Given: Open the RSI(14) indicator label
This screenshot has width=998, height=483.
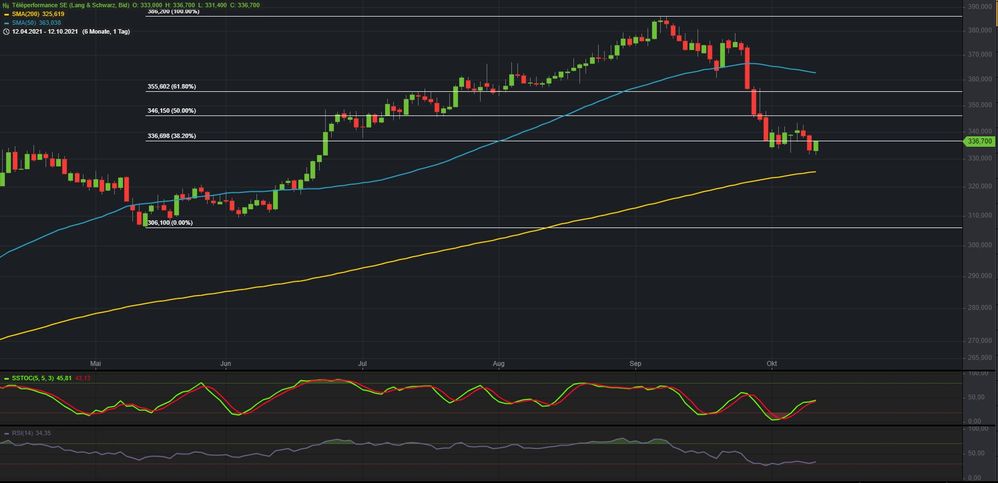Looking at the screenshot, I should click(x=24, y=432).
